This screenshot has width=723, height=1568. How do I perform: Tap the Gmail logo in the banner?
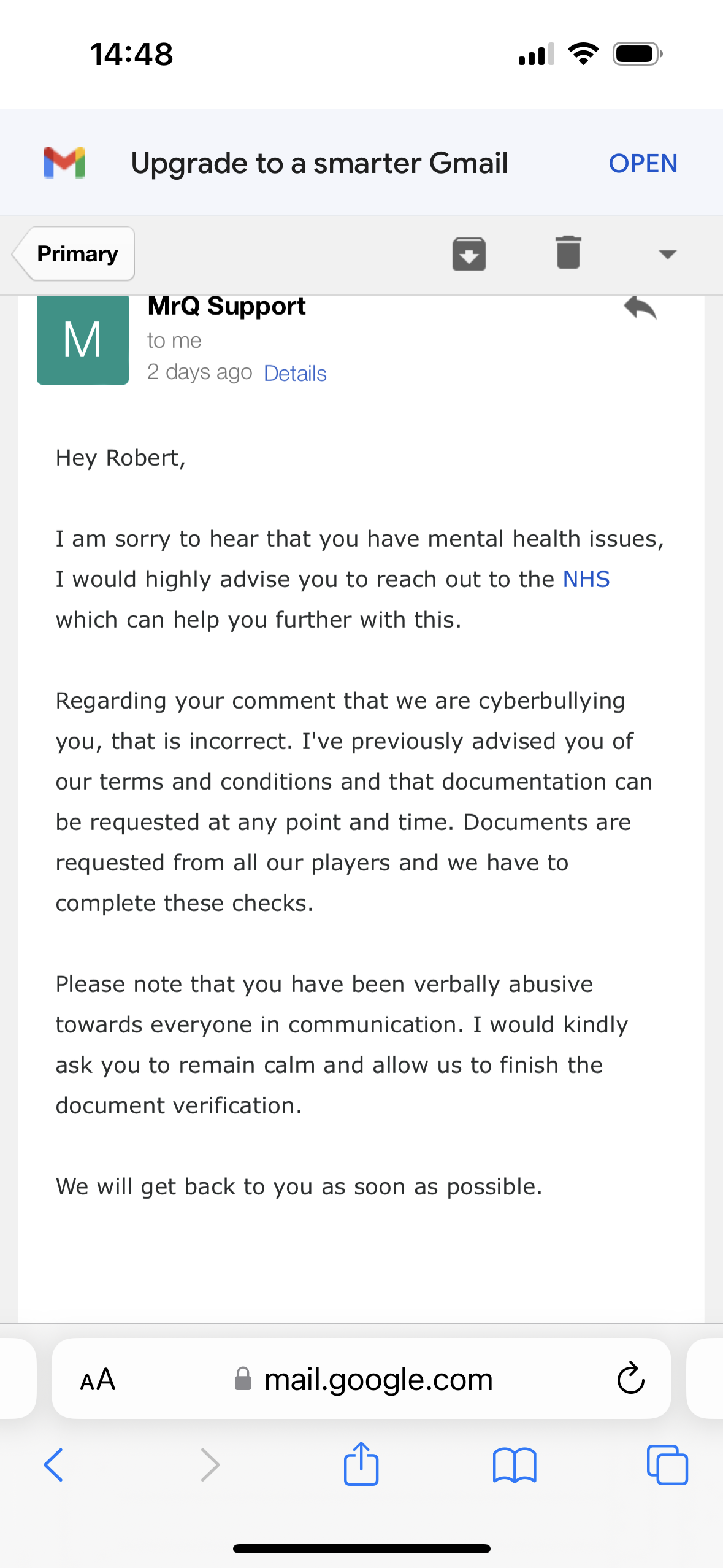64,163
